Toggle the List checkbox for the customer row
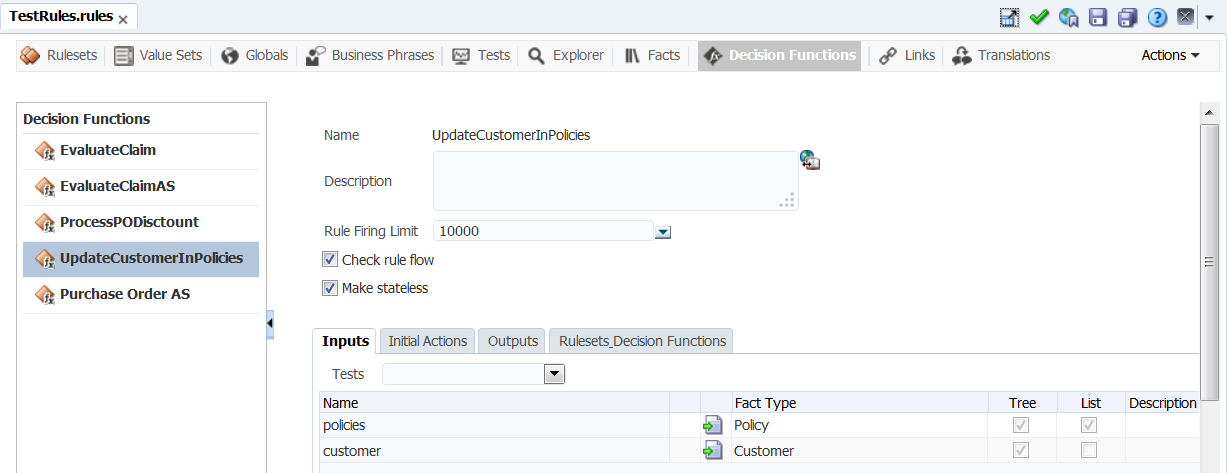The height and width of the screenshot is (473, 1227). (1089, 450)
